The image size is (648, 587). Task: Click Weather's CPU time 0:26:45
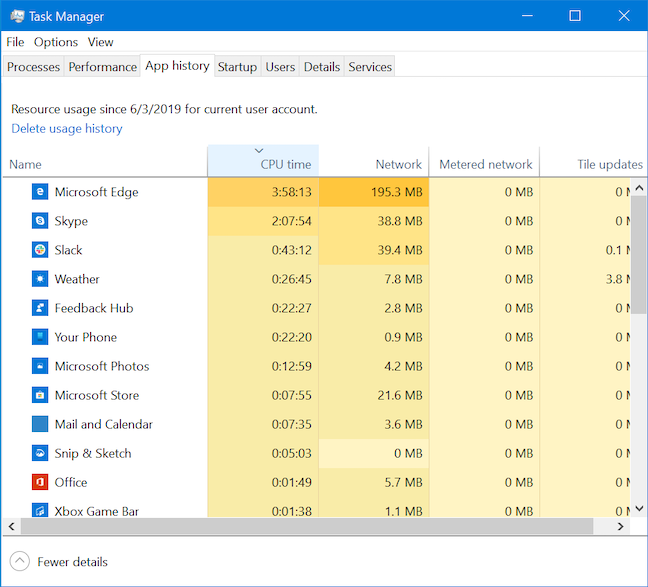(291, 279)
